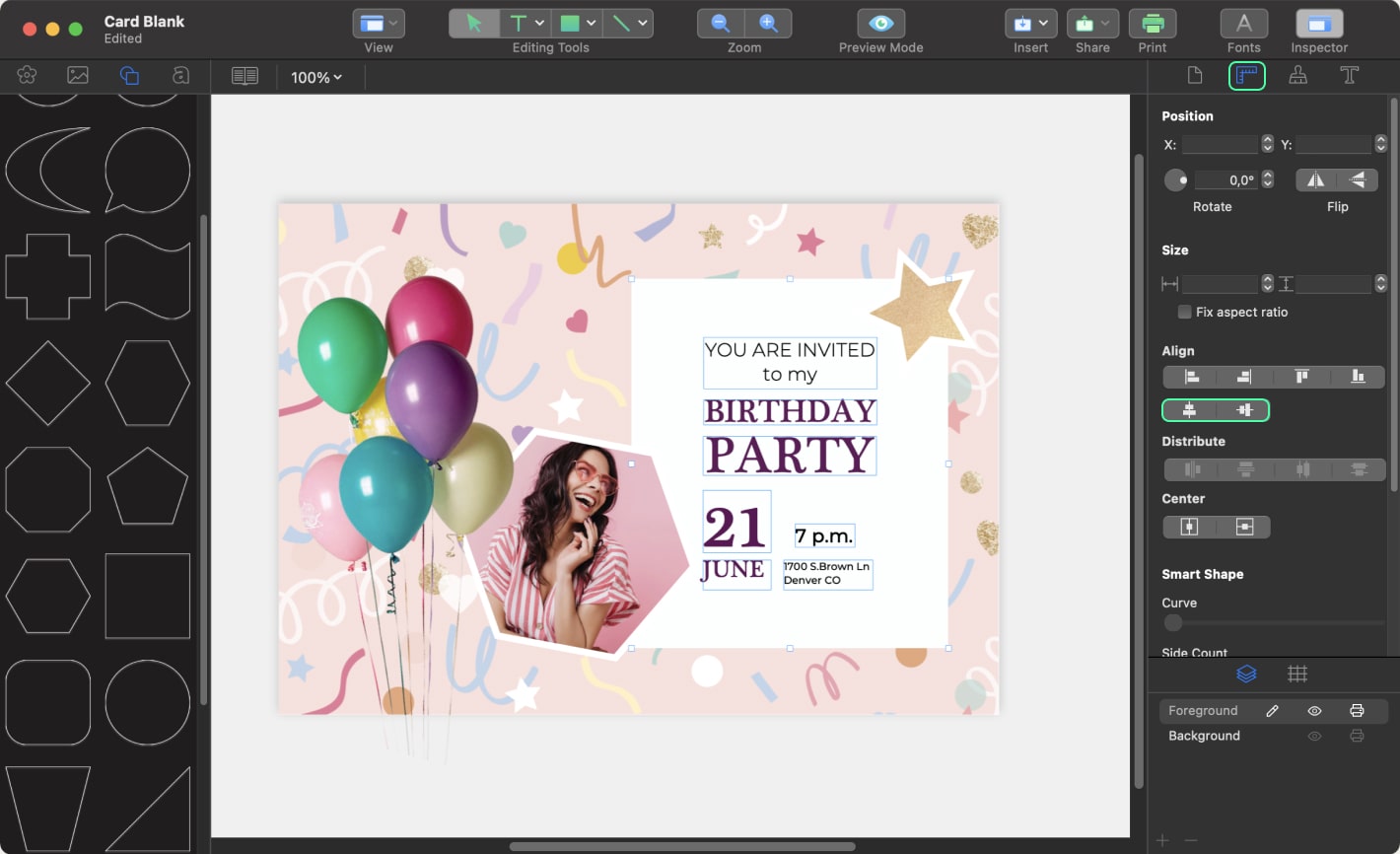Align vertical centers of objects
Image resolution: width=1400 pixels, height=854 pixels.
[1244, 410]
